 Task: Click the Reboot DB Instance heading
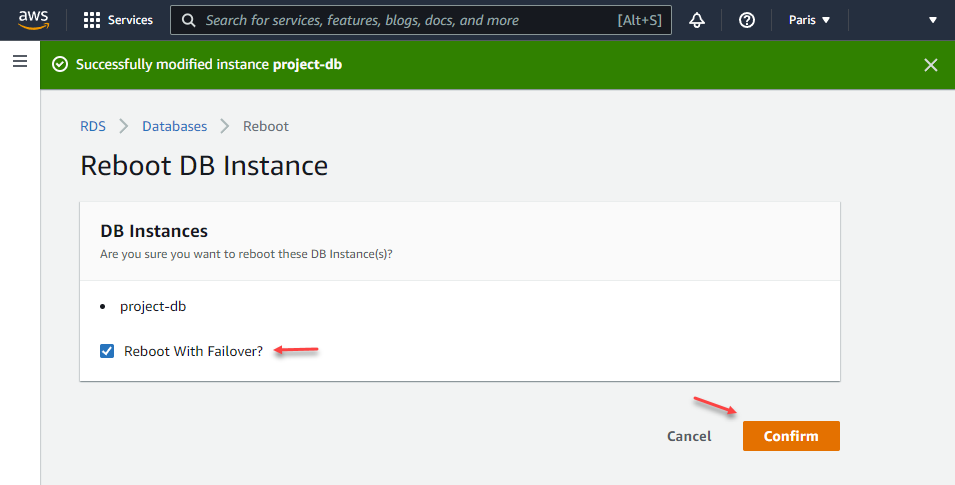click(x=204, y=165)
